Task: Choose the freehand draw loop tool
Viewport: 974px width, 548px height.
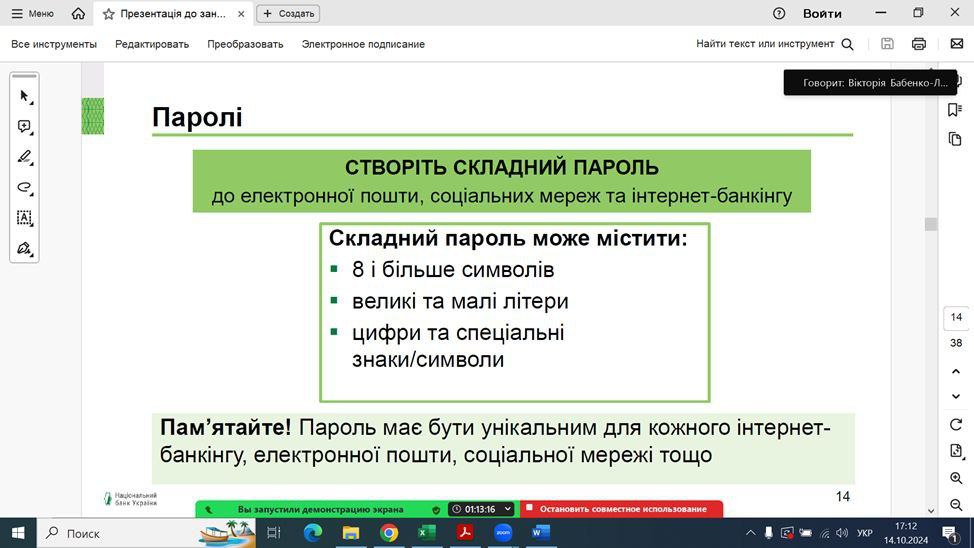Action: click(24, 187)
